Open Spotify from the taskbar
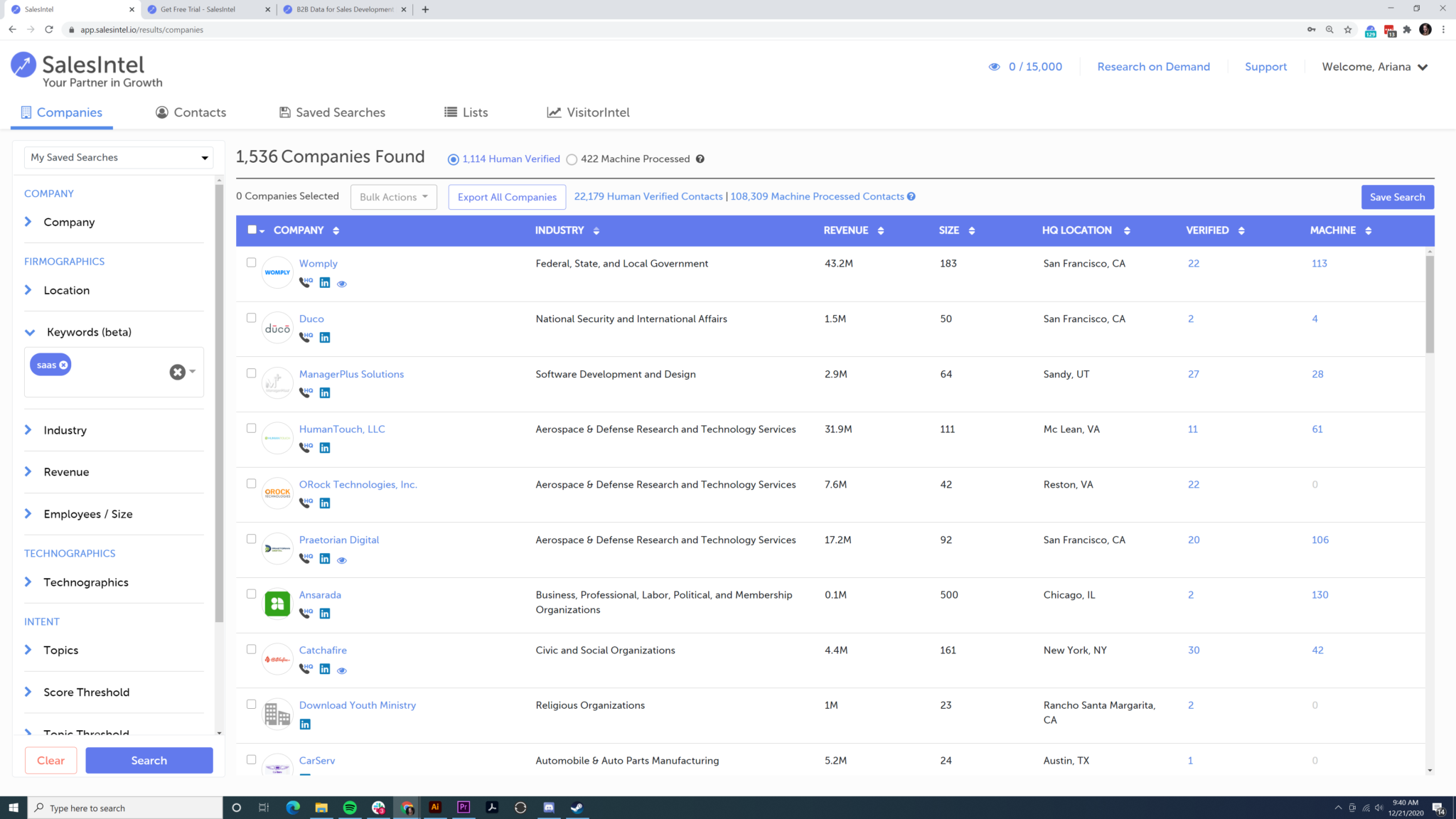Screen dimensions: 1456x819 350,807
